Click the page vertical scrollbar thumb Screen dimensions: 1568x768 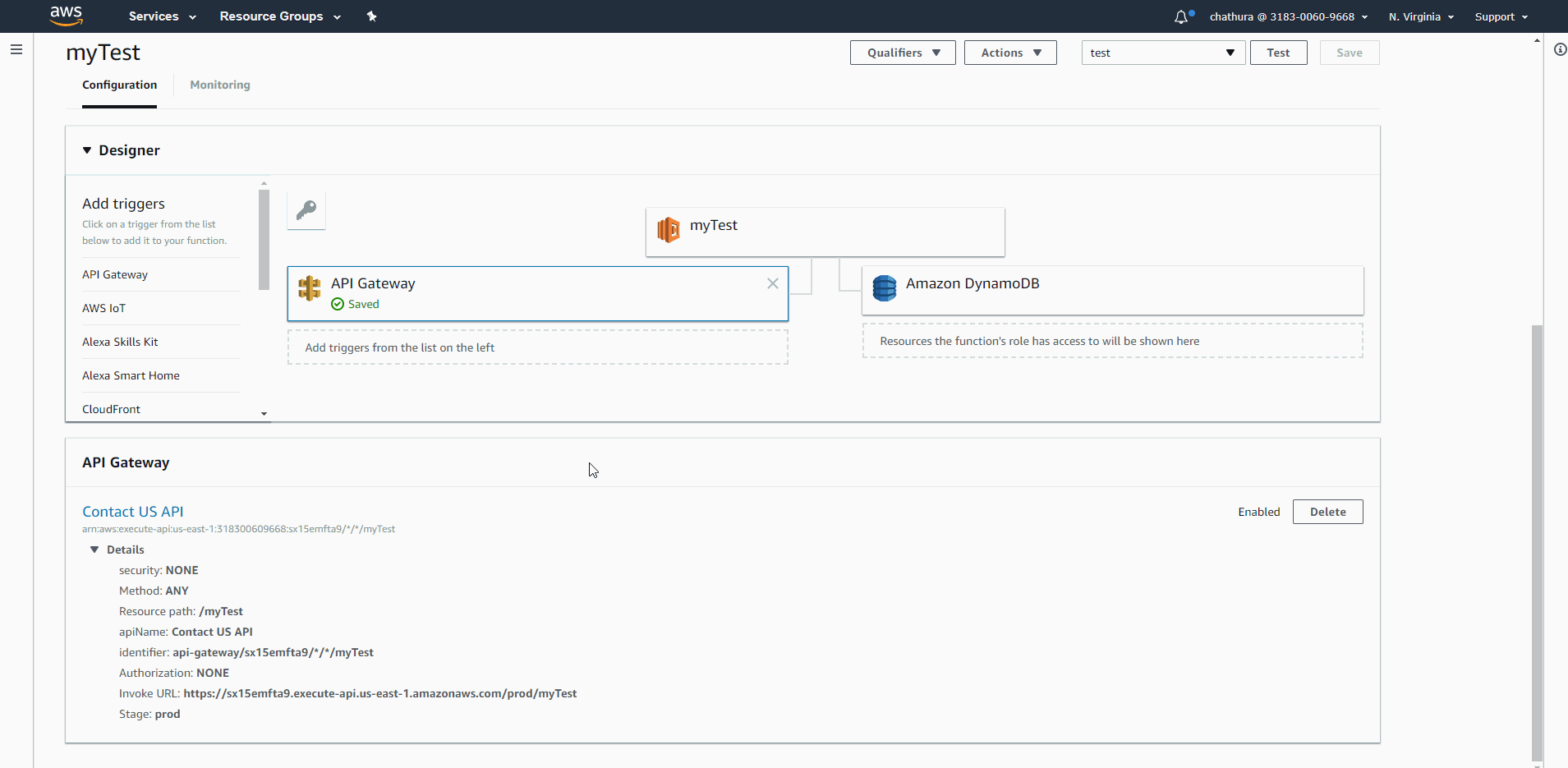tap(1537, 543)
